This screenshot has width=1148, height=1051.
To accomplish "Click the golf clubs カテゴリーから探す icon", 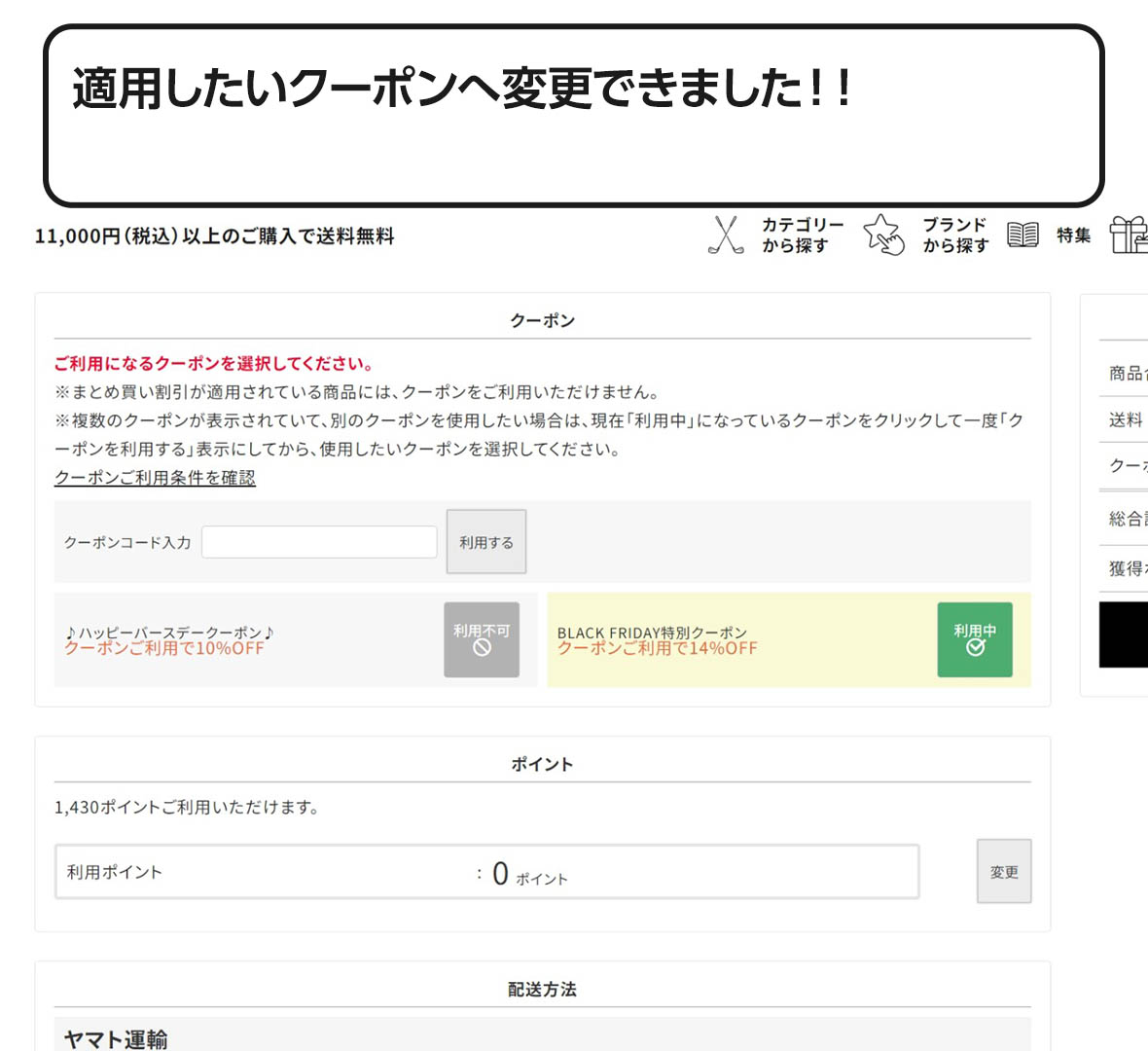I will pos(725,234).
